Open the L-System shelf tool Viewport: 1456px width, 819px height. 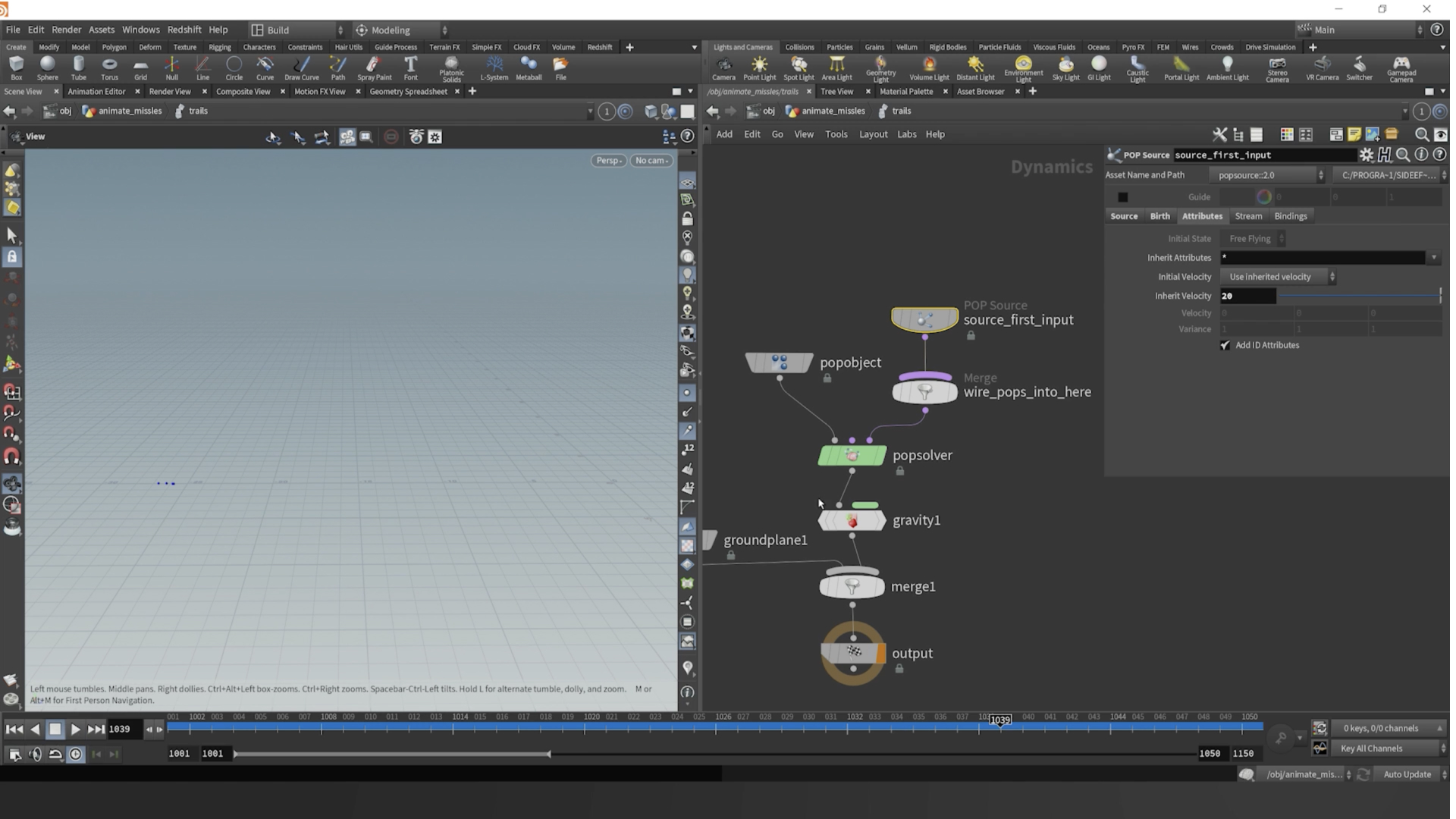tap(494, 67)
